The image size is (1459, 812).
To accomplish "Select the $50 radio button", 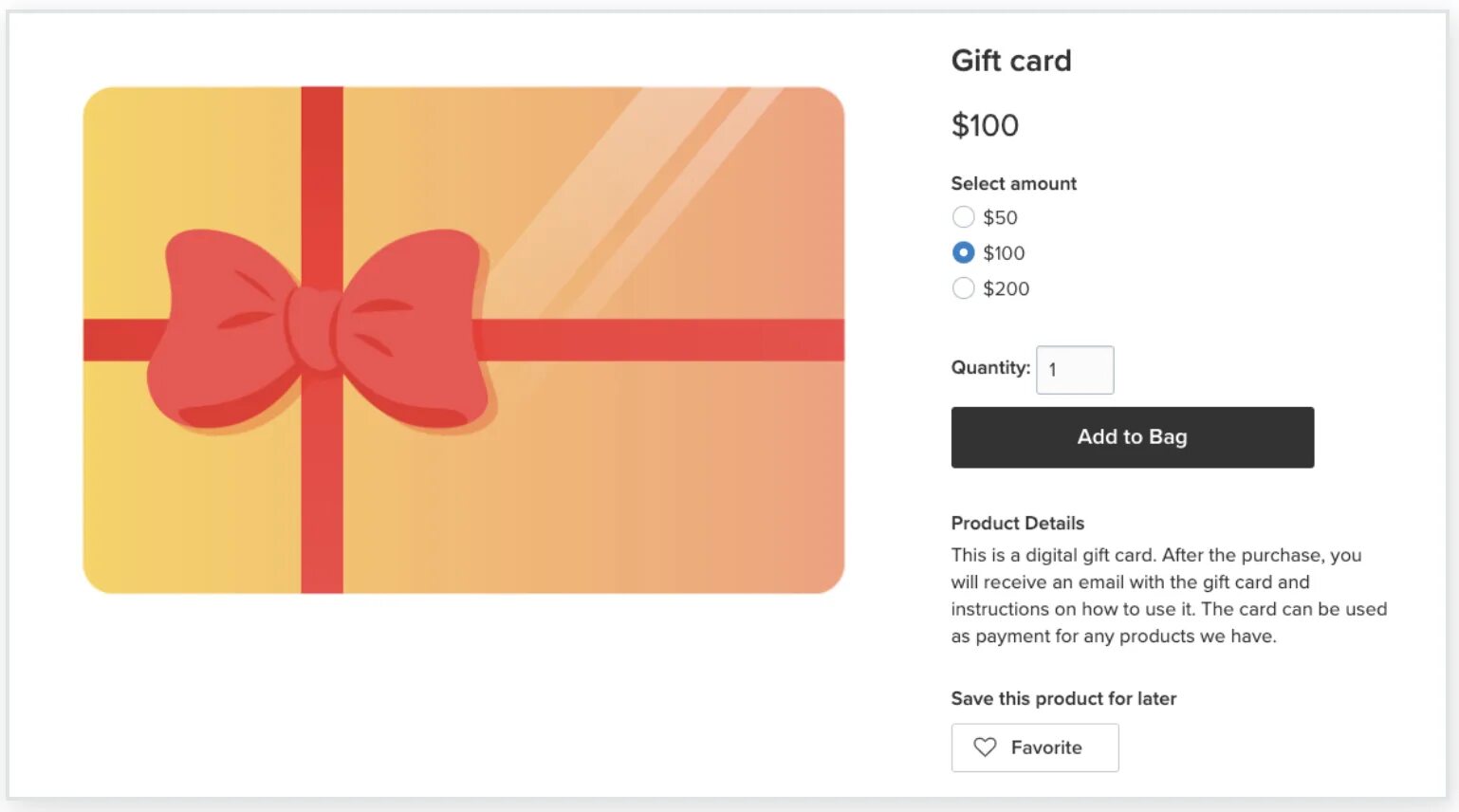I will click(x=963, y=217).
